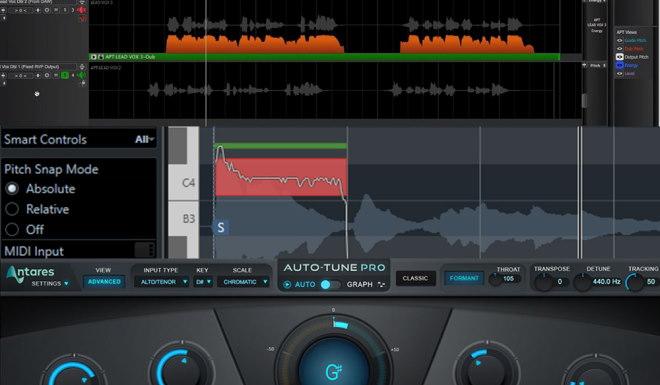Click the Auto mode play icon

[x=287, y=284]
